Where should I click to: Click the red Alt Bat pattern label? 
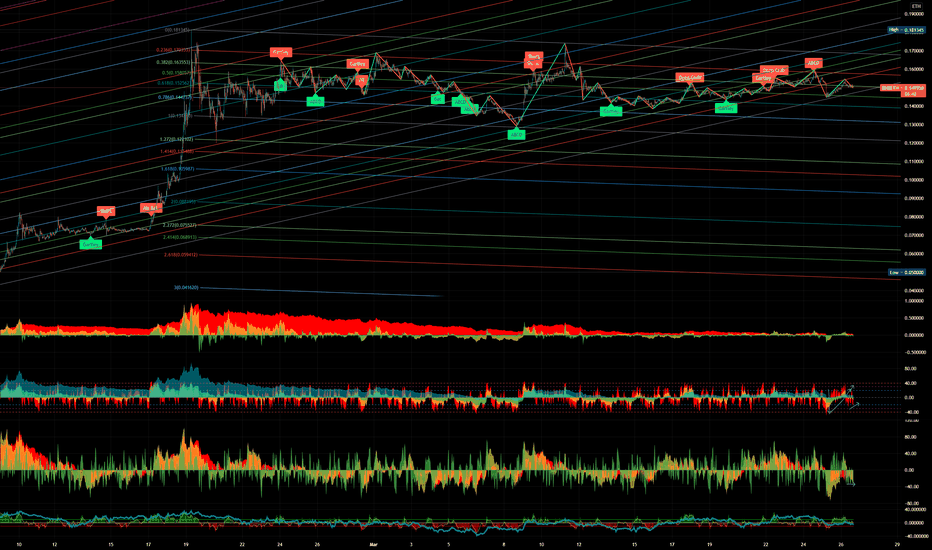click(x=151, y=208)
